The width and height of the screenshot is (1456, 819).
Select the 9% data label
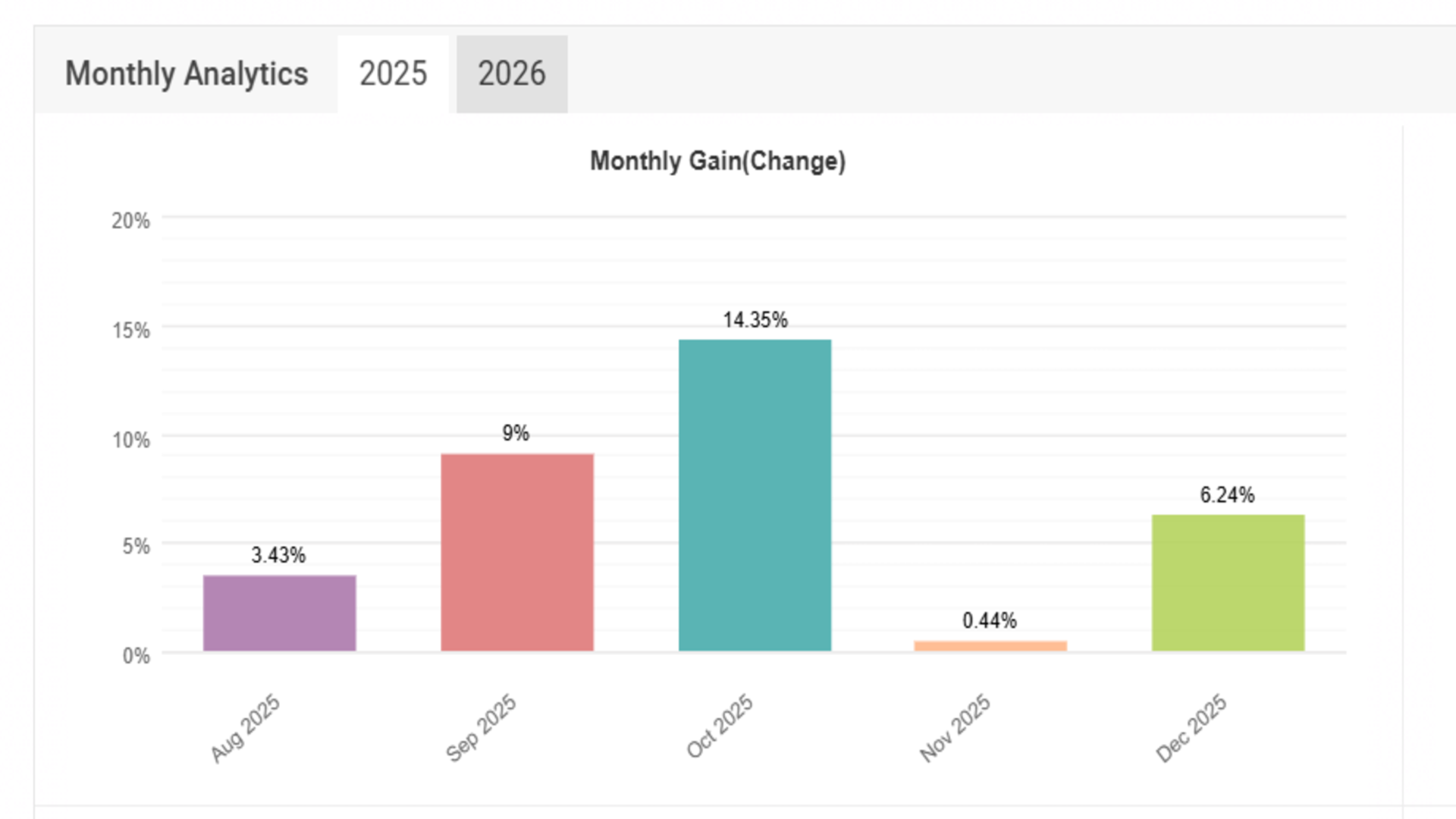[x=516, y=433]
